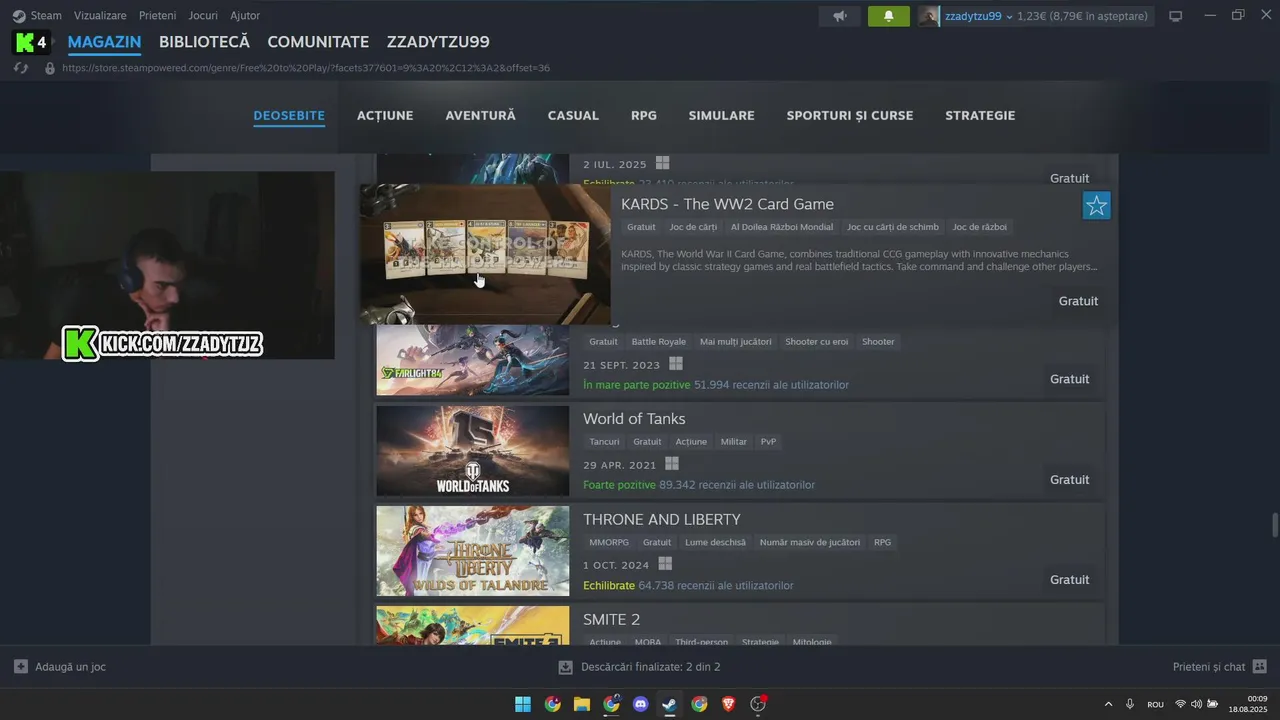1280x720 pixels.
Task: Click 'Joc cu cărți de schimb' tag
Action: pyautogui.click(x=893, y=227)
